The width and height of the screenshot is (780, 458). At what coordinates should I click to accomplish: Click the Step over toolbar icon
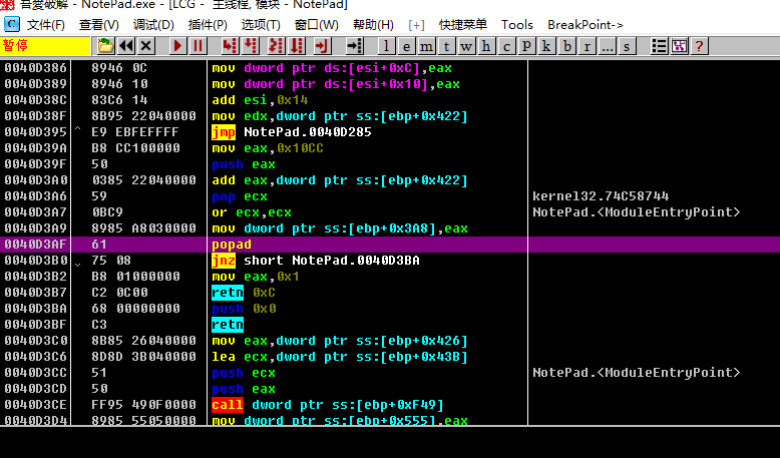click(x=251, y=46)
